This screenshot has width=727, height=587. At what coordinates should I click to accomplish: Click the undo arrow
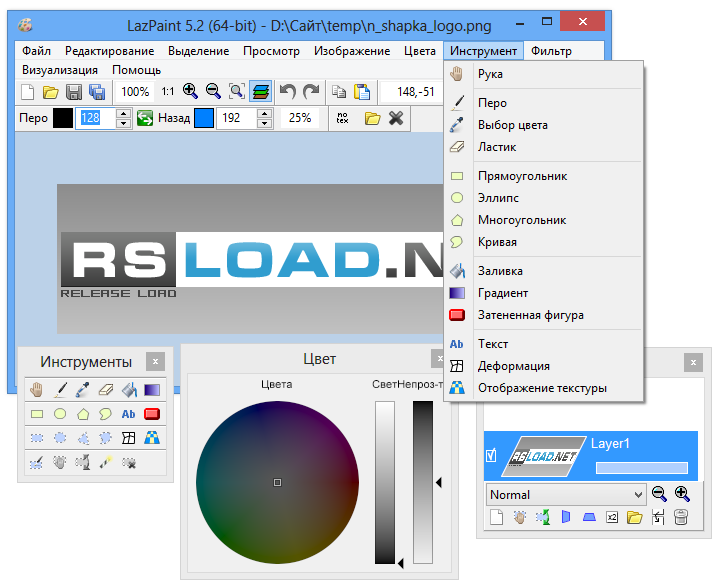[x=288, y=91]
